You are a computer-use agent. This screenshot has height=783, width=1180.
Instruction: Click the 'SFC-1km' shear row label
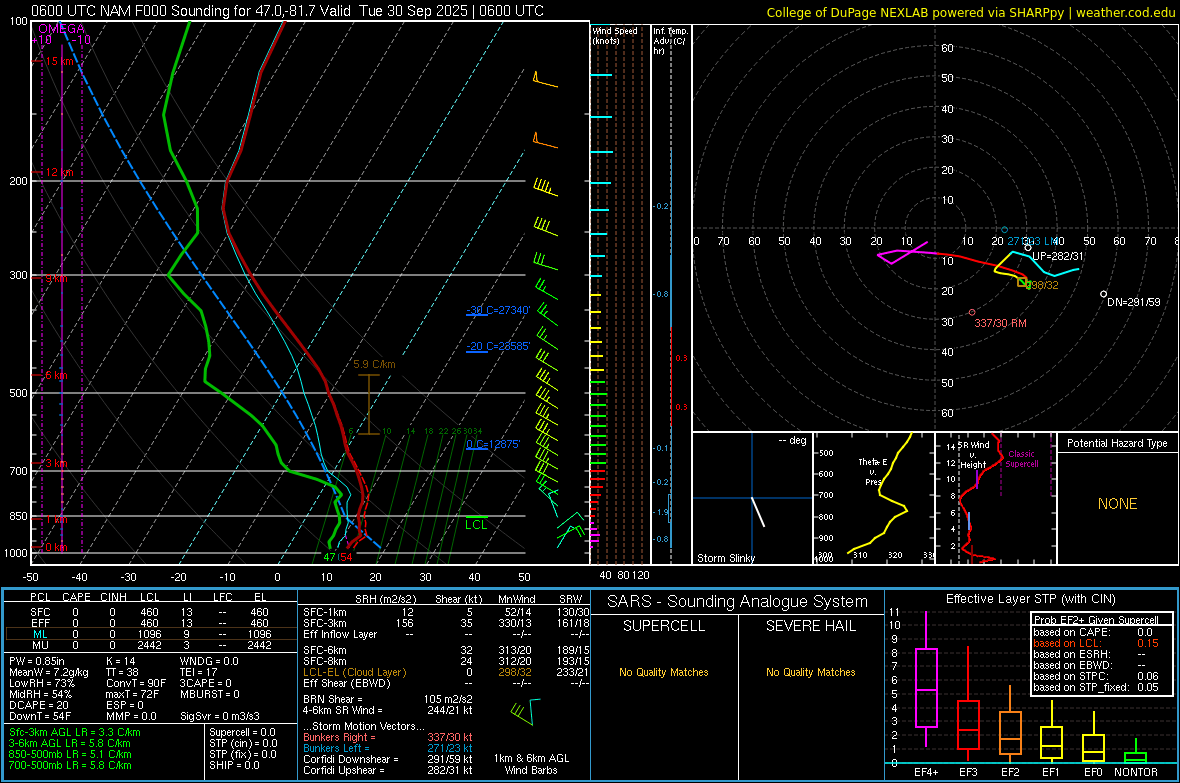(x=324, y=612)
